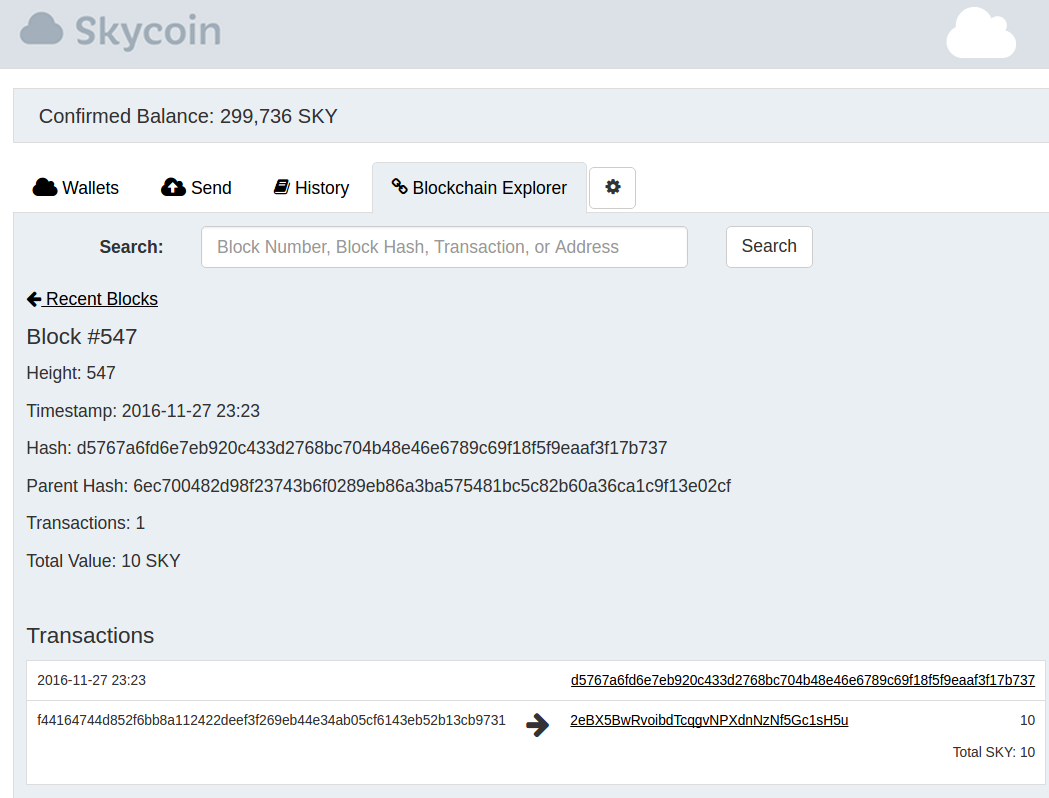Screen dimensions: 1049x798
Task: Click the Confirmed Balance text
Action: [188, 116]
